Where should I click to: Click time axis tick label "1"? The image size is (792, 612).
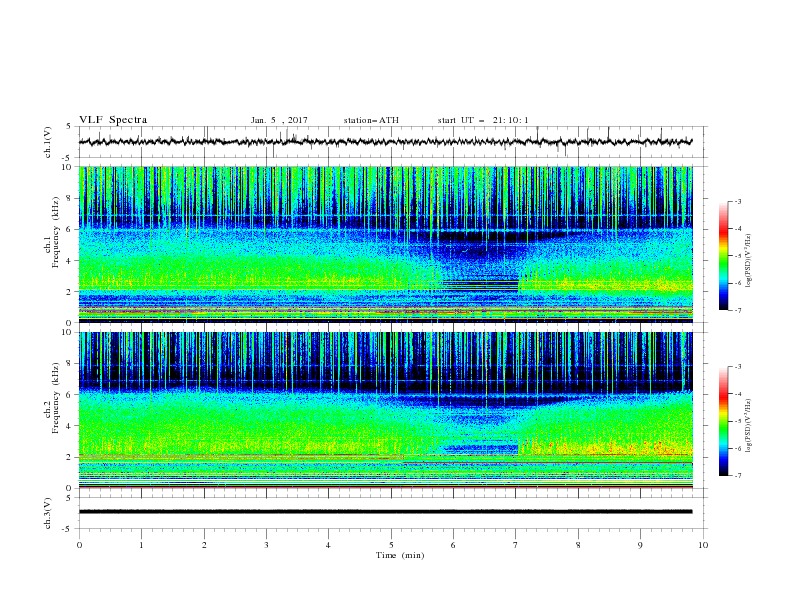141,545
